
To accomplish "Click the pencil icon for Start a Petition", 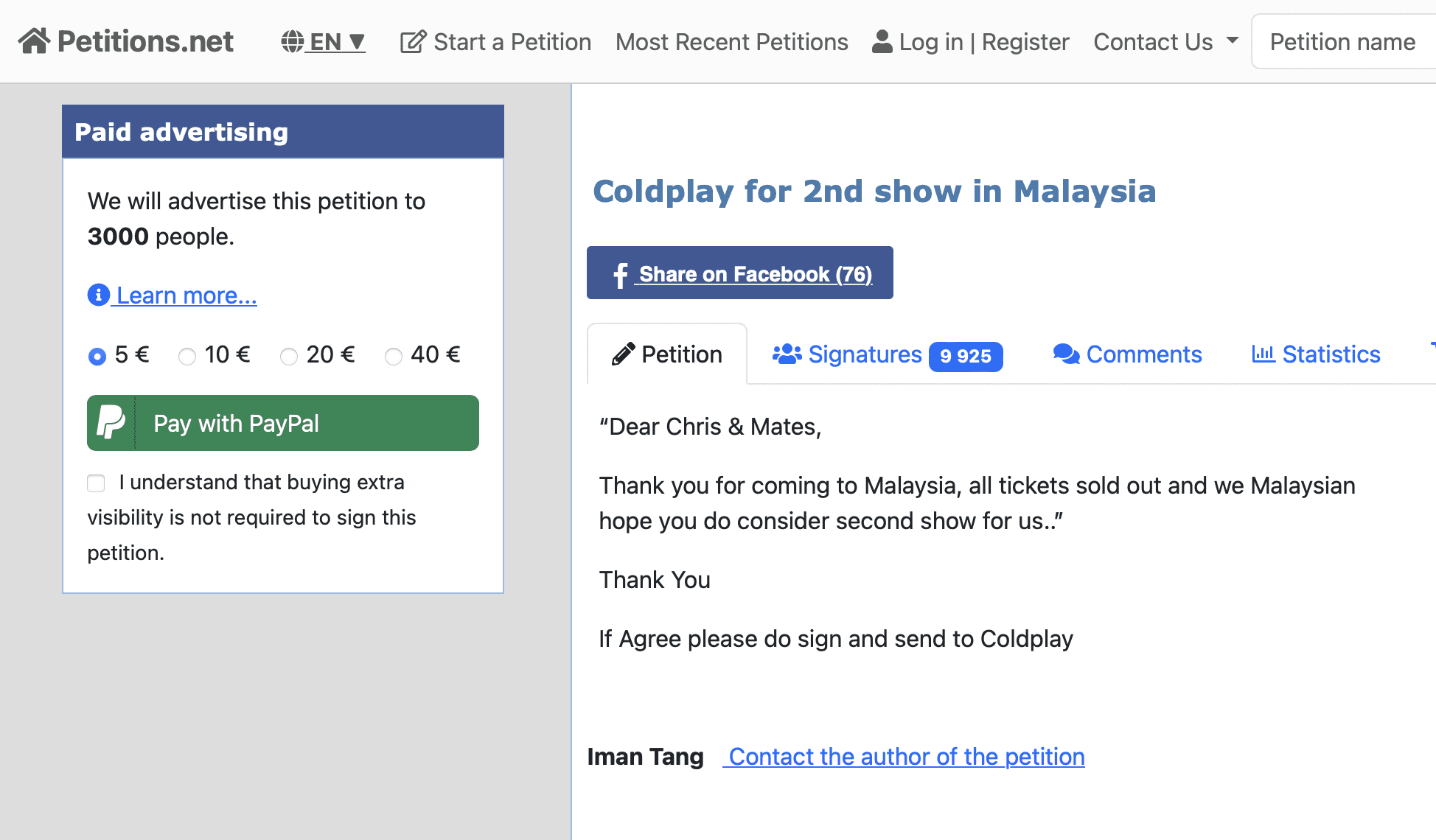I will pyautogui.click(x=413, y=42).
